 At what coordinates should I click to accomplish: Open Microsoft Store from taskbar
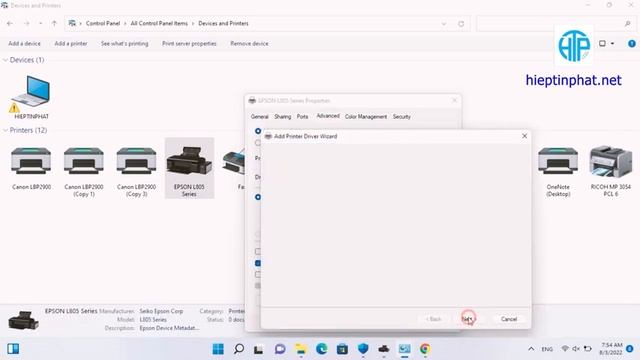(x=342, y=349)
